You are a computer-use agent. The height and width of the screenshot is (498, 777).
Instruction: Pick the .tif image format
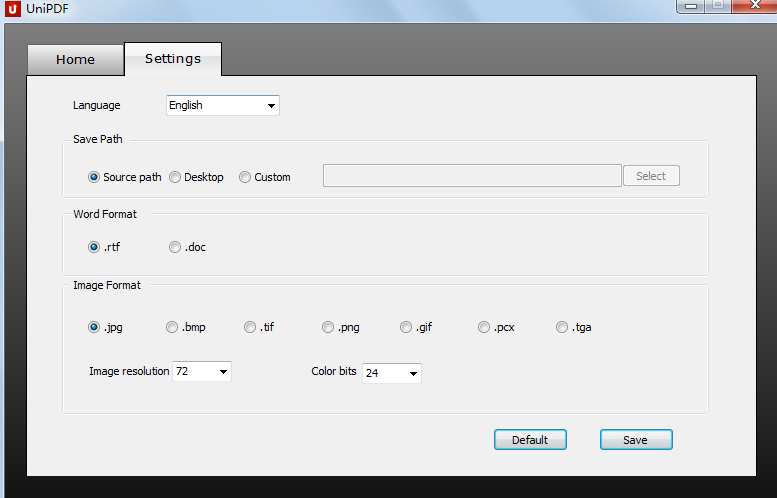(x=251, y=327)
